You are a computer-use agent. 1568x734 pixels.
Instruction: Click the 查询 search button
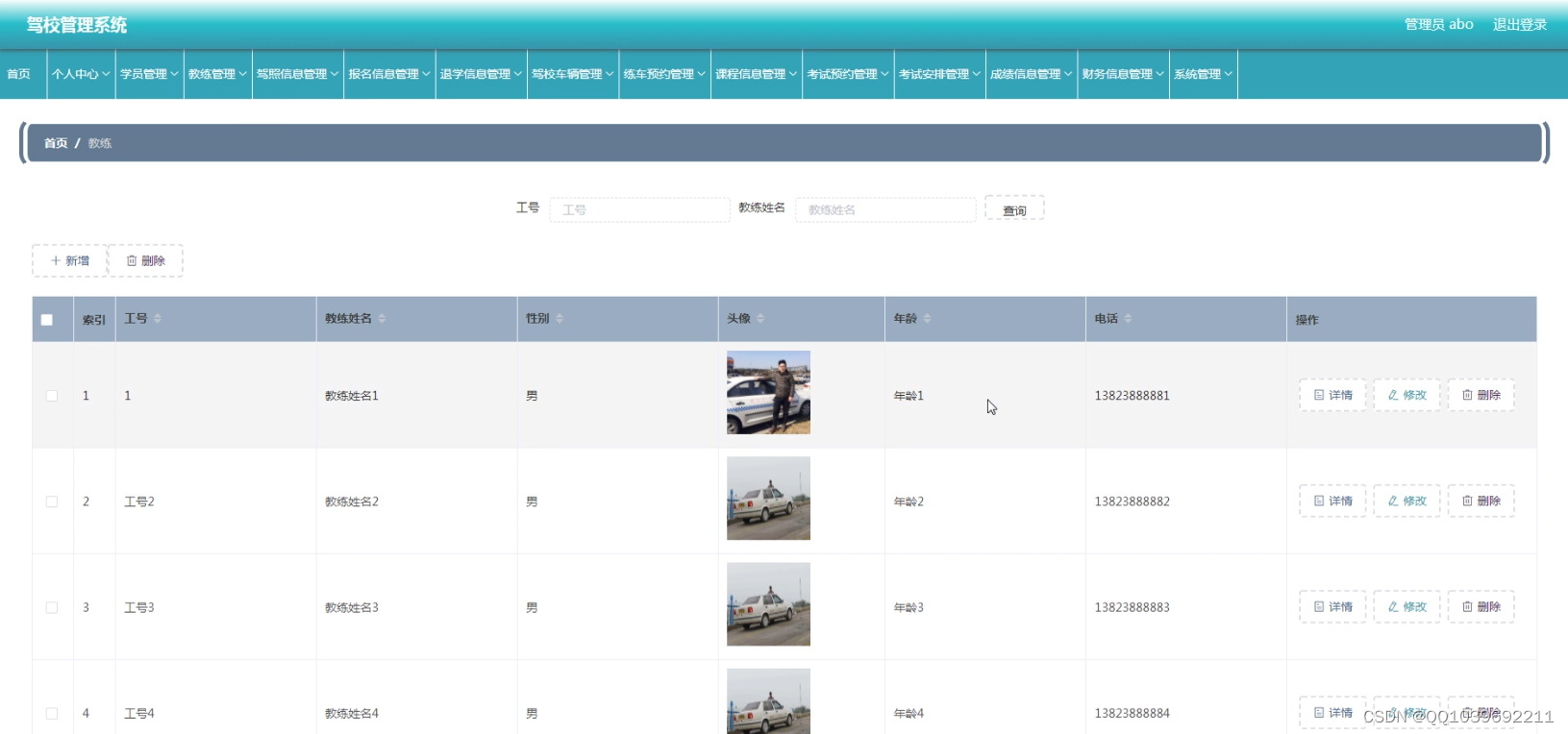pos(1014,209)
